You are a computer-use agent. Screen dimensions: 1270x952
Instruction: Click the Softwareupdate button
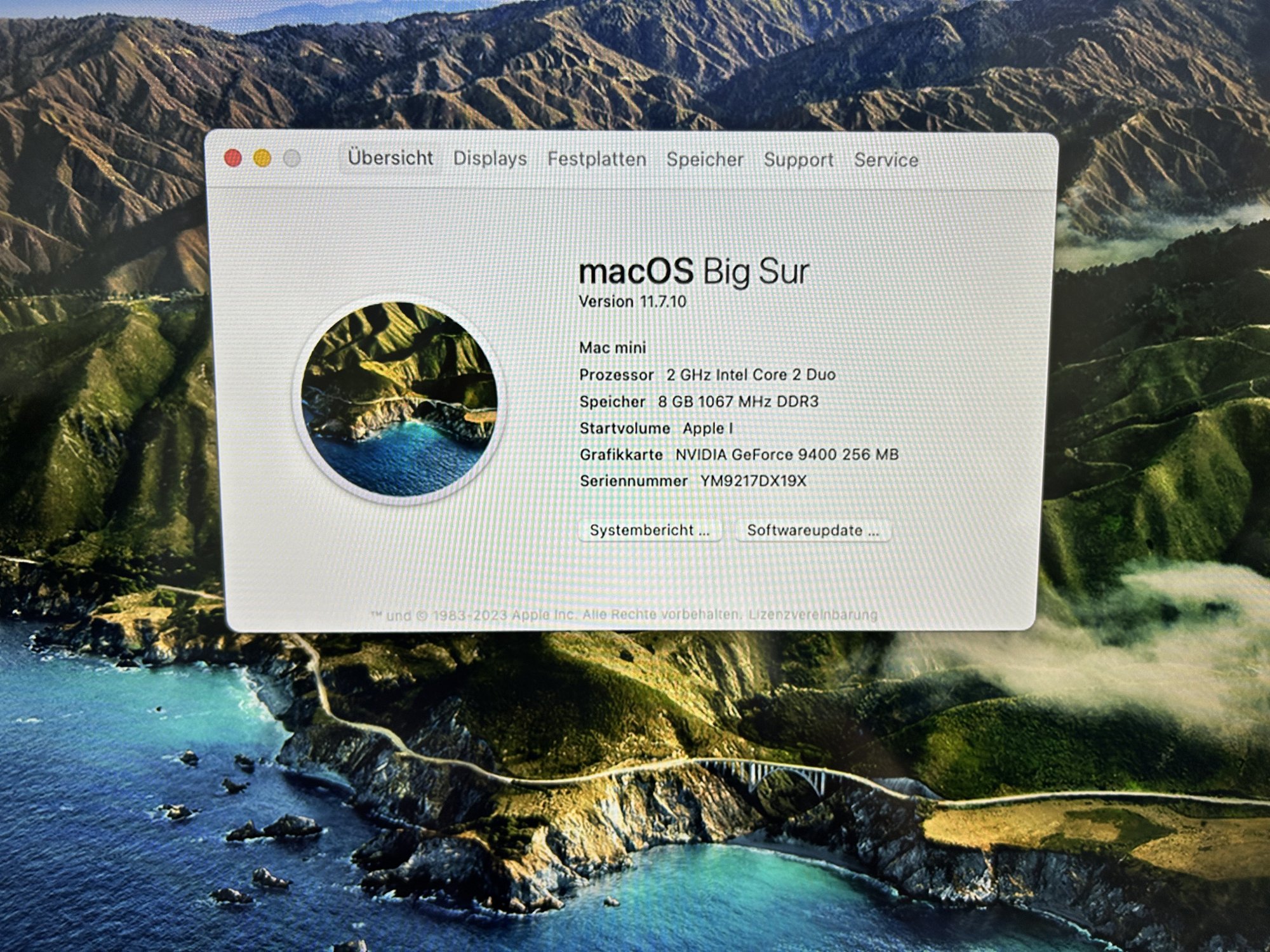point(813,530)
